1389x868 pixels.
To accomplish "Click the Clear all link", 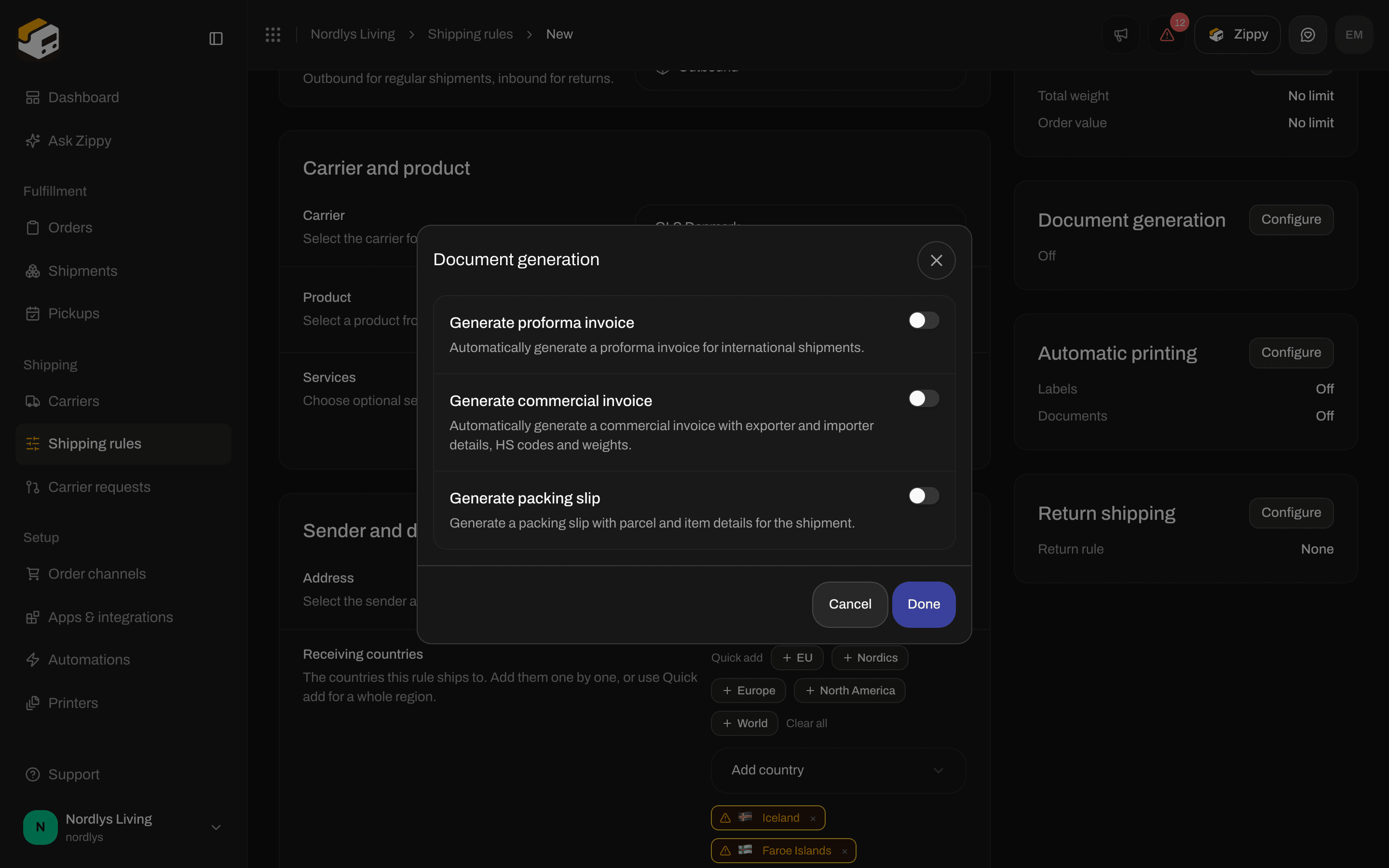I will 806,723.
